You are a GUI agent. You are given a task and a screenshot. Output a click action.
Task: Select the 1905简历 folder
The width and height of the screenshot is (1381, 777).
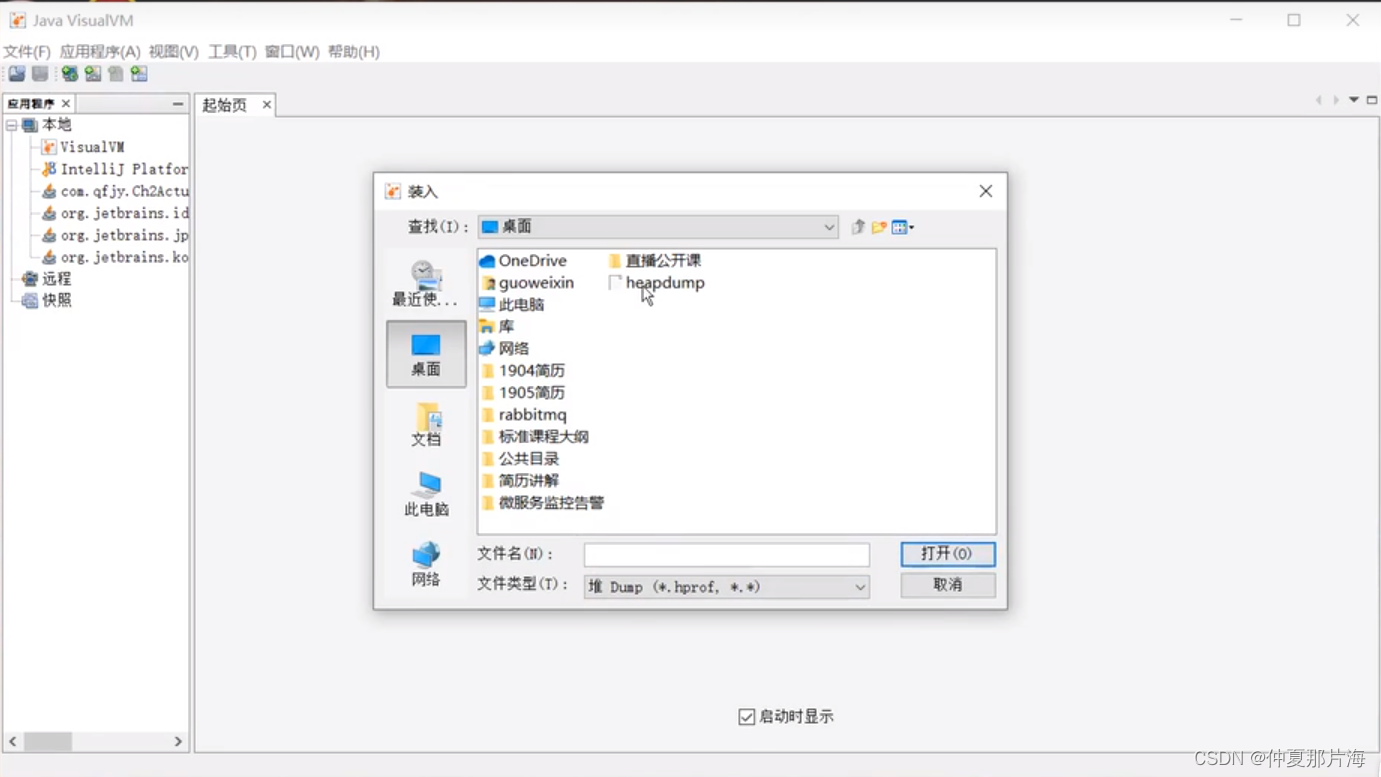(522, 393)
